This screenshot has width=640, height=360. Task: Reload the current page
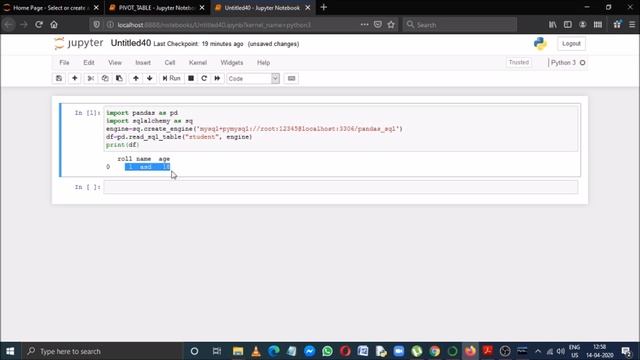point(39,24)
